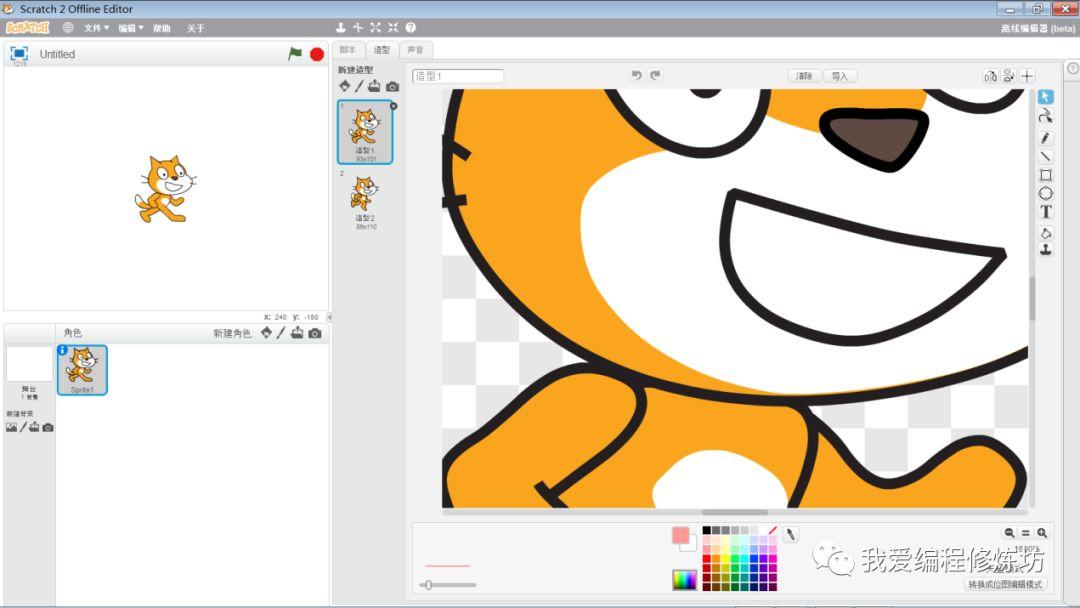The width and height of the screenshot is (1080, 608).
Task: Click the Undo arrow in paint editor
Action: point(636,75)
